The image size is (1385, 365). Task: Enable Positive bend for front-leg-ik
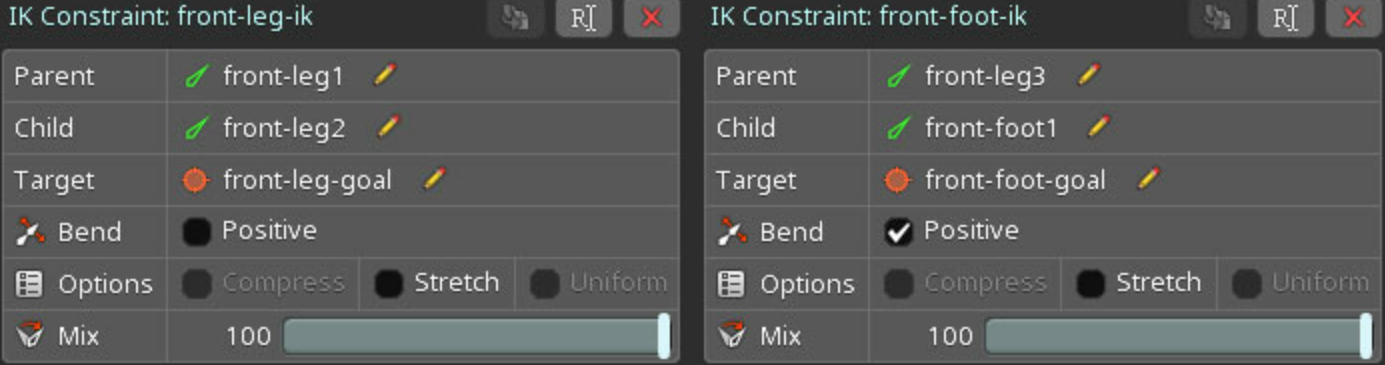pyautogui.click(x=197, y=232)
